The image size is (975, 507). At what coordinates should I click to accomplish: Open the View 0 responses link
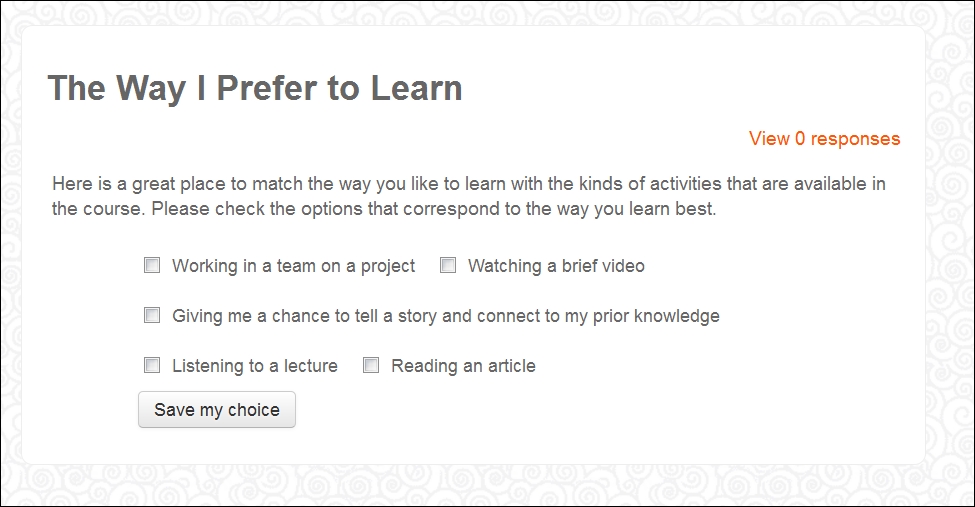tap(825, 138)
